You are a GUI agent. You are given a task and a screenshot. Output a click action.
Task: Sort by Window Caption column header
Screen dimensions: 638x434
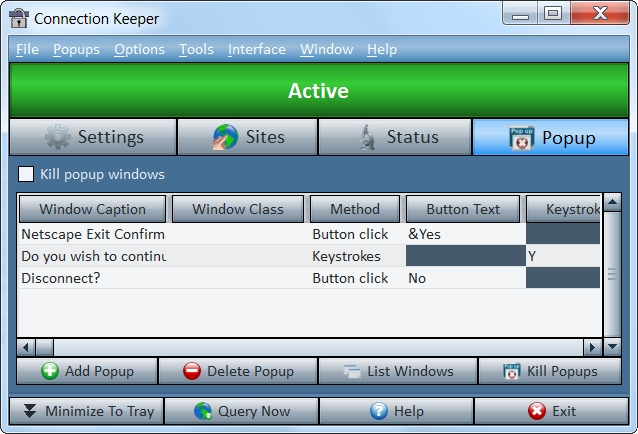(x=92, y=209)
